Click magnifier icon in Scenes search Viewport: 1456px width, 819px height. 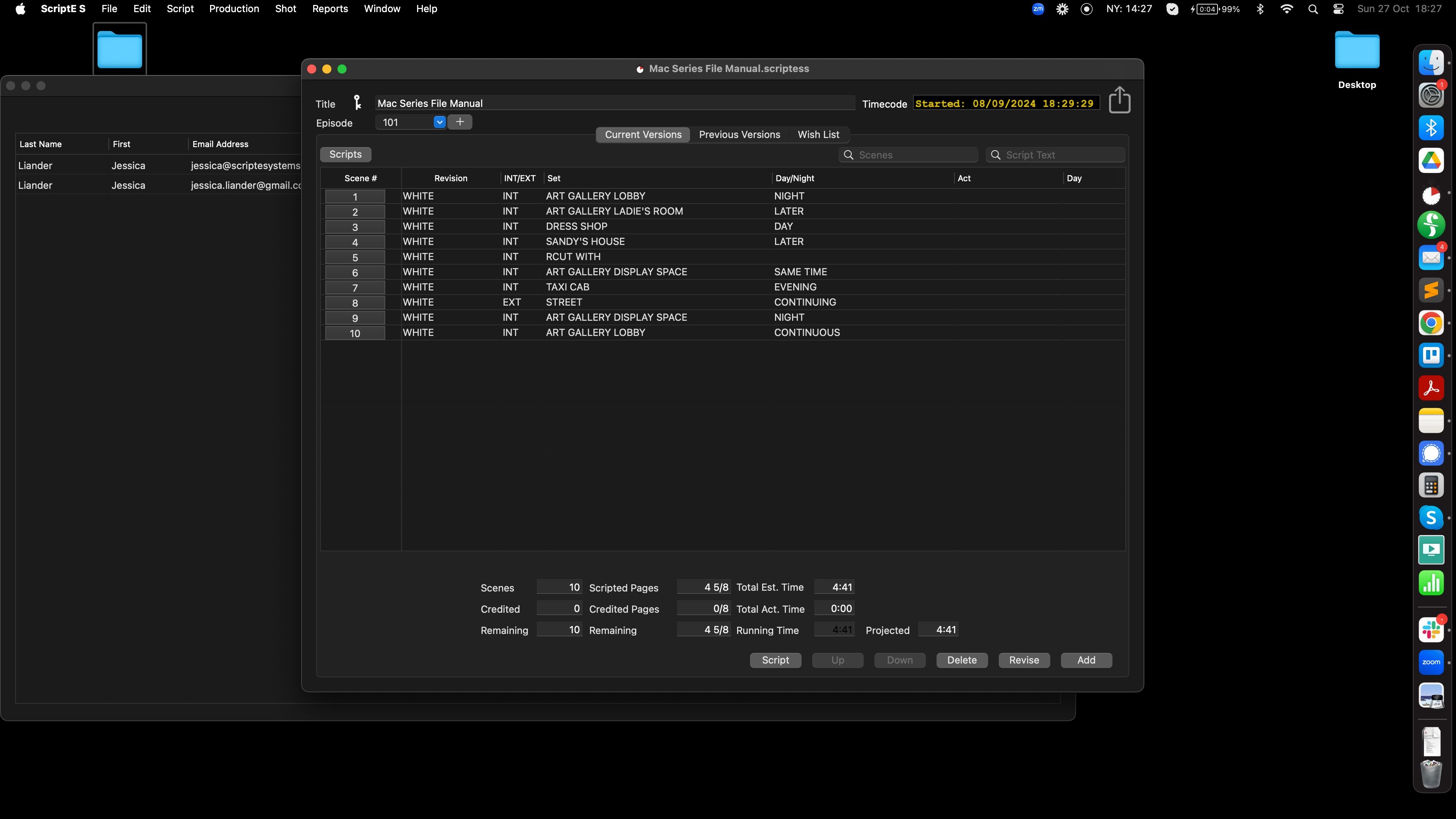click(x=849, y=155)
